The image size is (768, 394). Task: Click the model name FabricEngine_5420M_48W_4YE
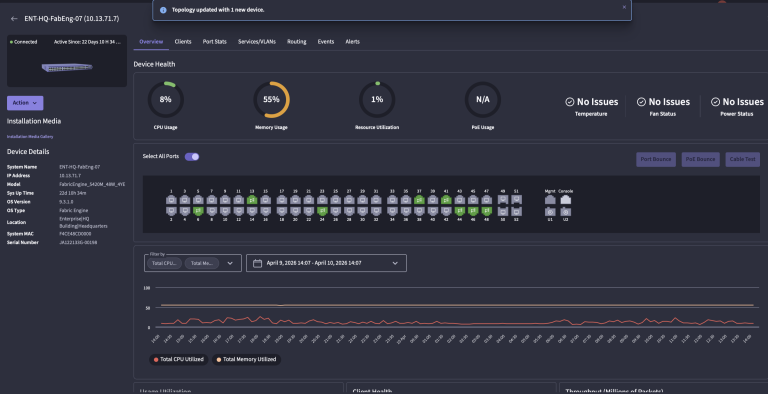[x=92, y=184]
